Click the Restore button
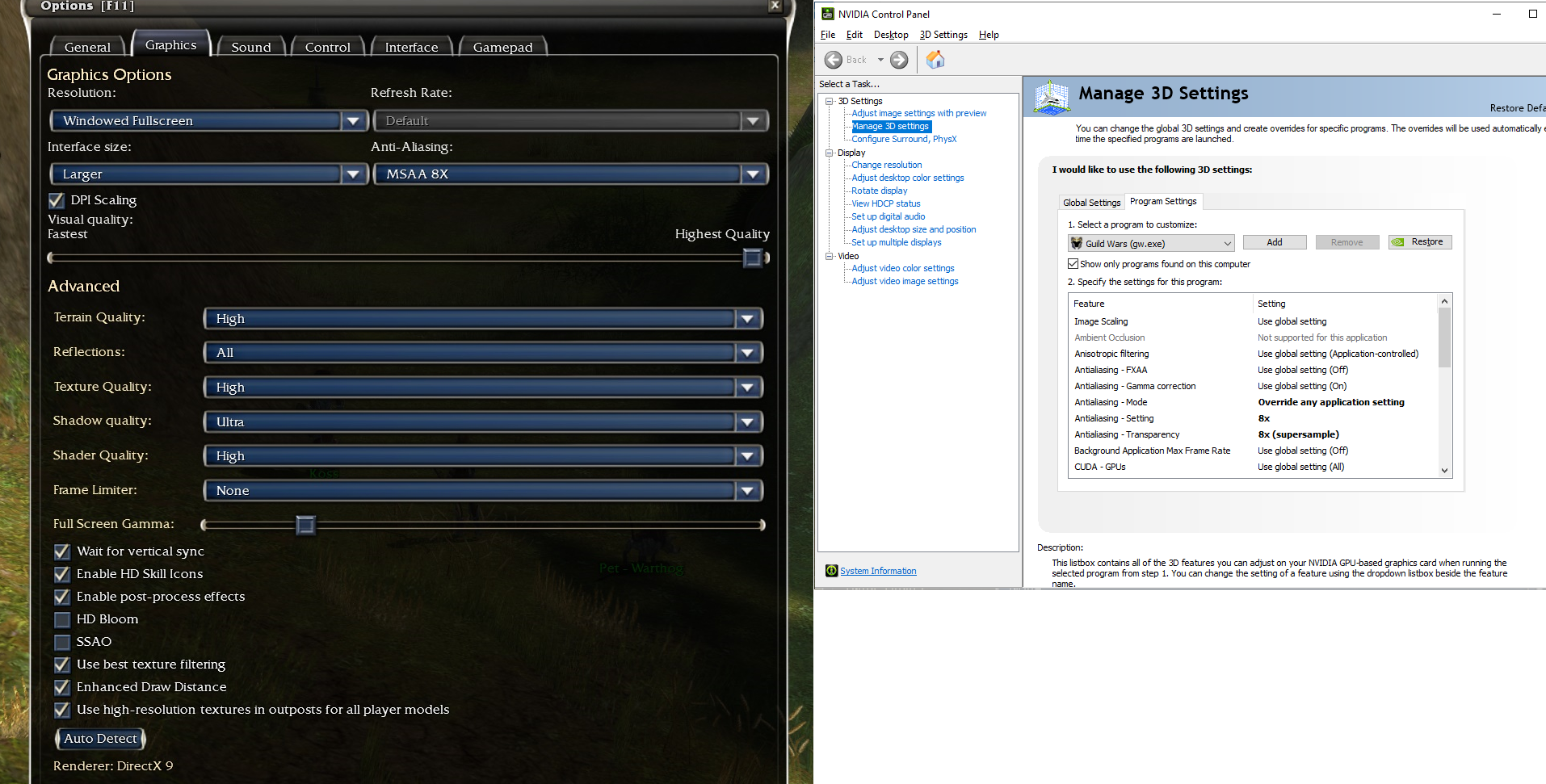This screenshot has width=1546, height=784. [x=1420, y=242]
